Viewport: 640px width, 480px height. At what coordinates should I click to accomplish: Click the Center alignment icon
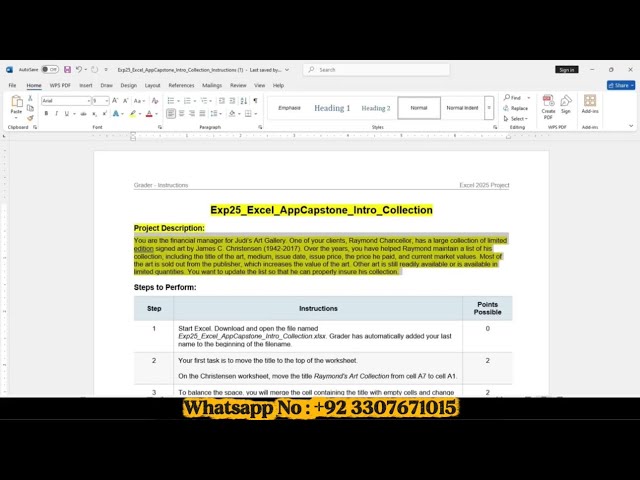[x=181, y=113]
